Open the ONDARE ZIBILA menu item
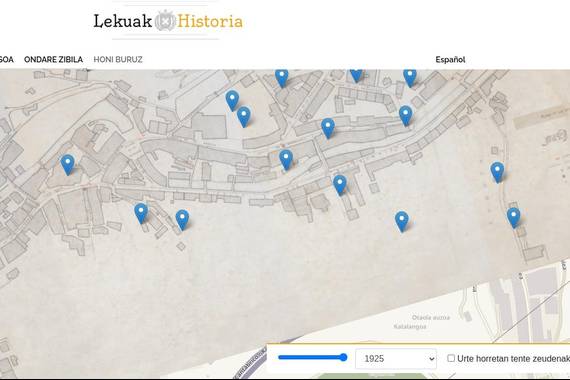Image resolution: width=570 pixels, height=380 pixels. point(53,59)
